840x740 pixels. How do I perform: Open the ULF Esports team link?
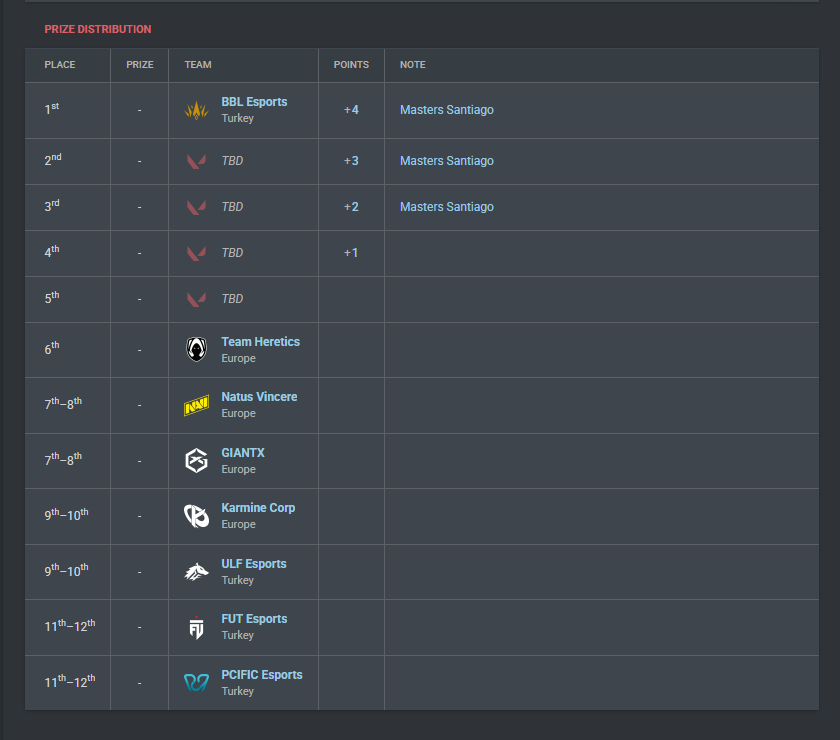click(254, 564)
